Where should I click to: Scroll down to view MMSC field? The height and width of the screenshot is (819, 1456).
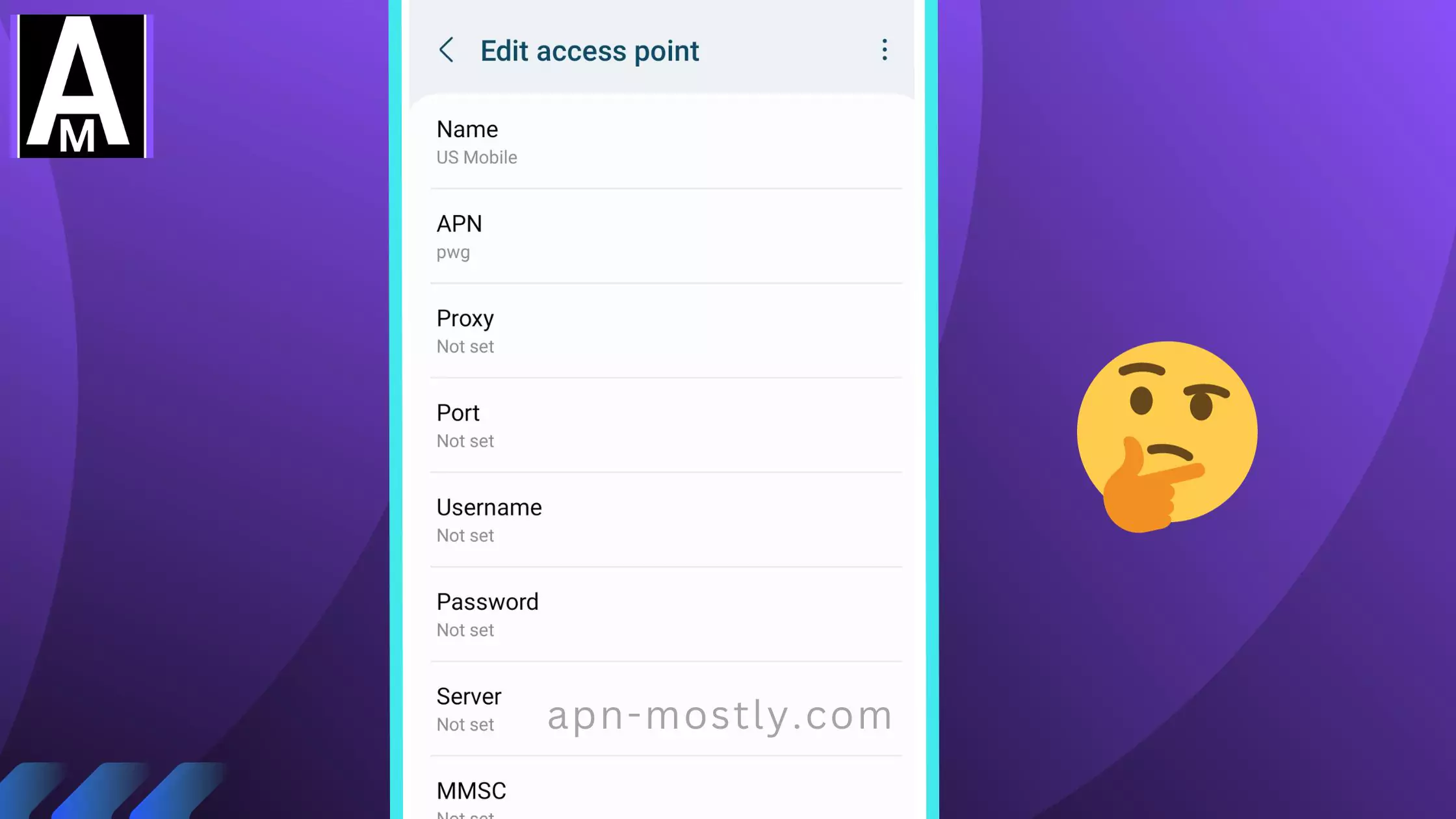tap(471, 791)
